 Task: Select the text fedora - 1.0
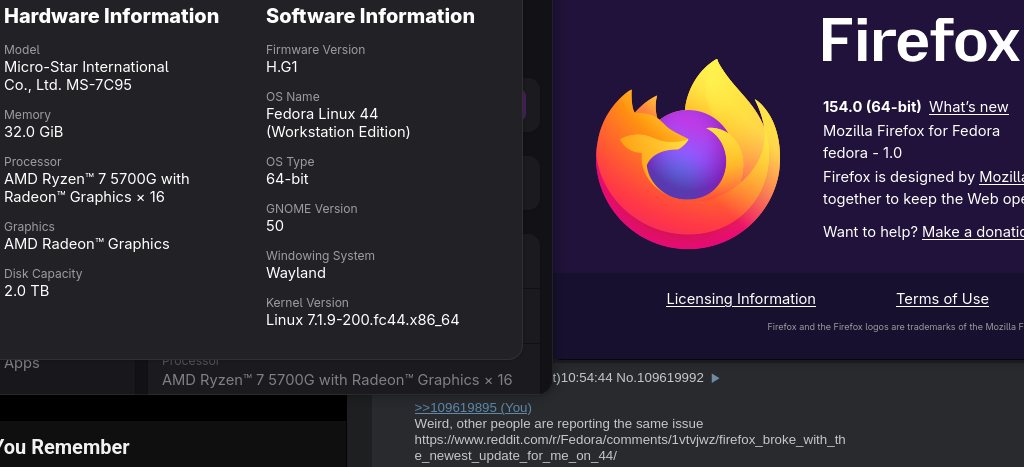tap(862, 153)
